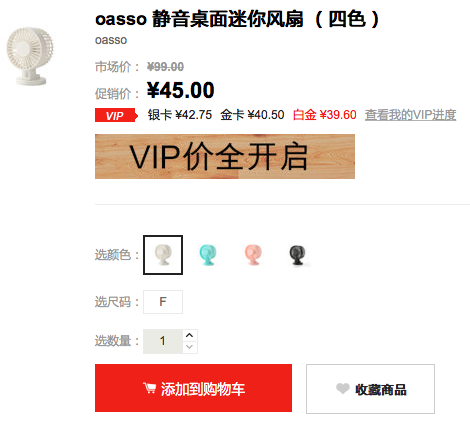470x431 pixels.
Task: Click the 白金 ¥39.60 platinum price
Action: [324, 115]
